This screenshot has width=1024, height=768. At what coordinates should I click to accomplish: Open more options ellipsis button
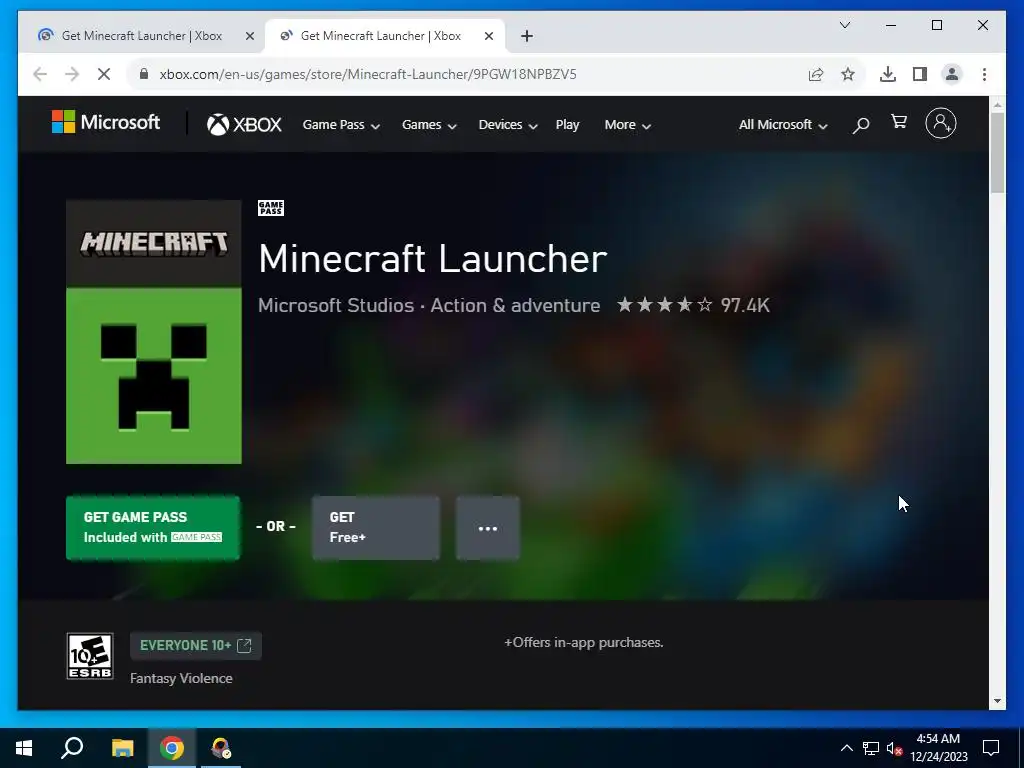488,528
